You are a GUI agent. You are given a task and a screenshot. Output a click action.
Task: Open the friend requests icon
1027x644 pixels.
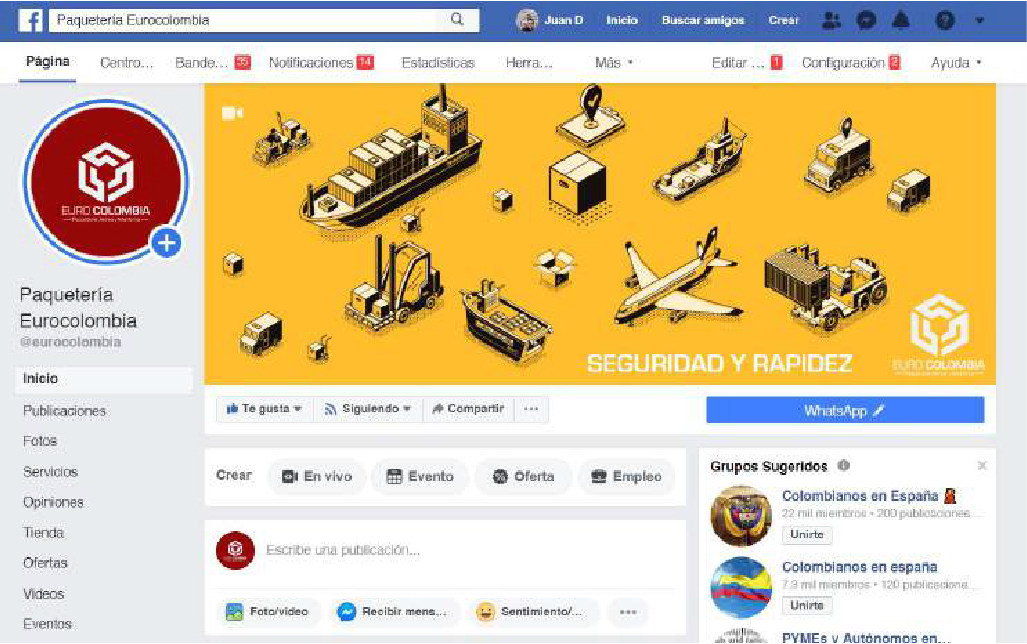click(831, 20)
